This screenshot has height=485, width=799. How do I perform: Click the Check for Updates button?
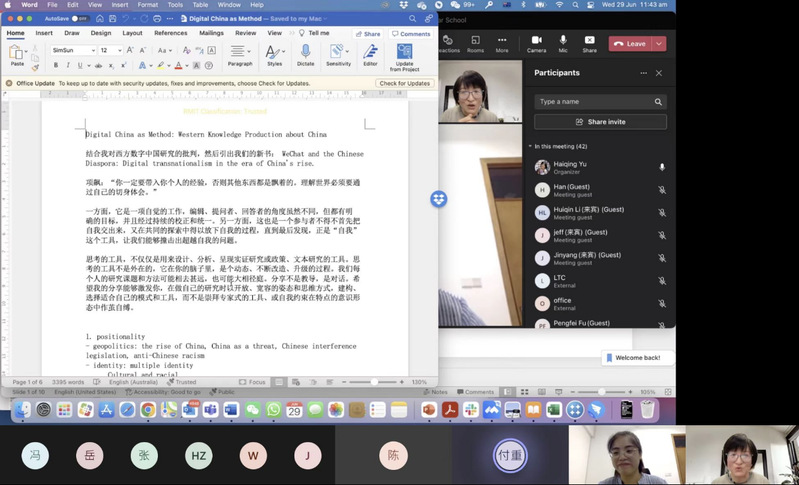(405, 83)
